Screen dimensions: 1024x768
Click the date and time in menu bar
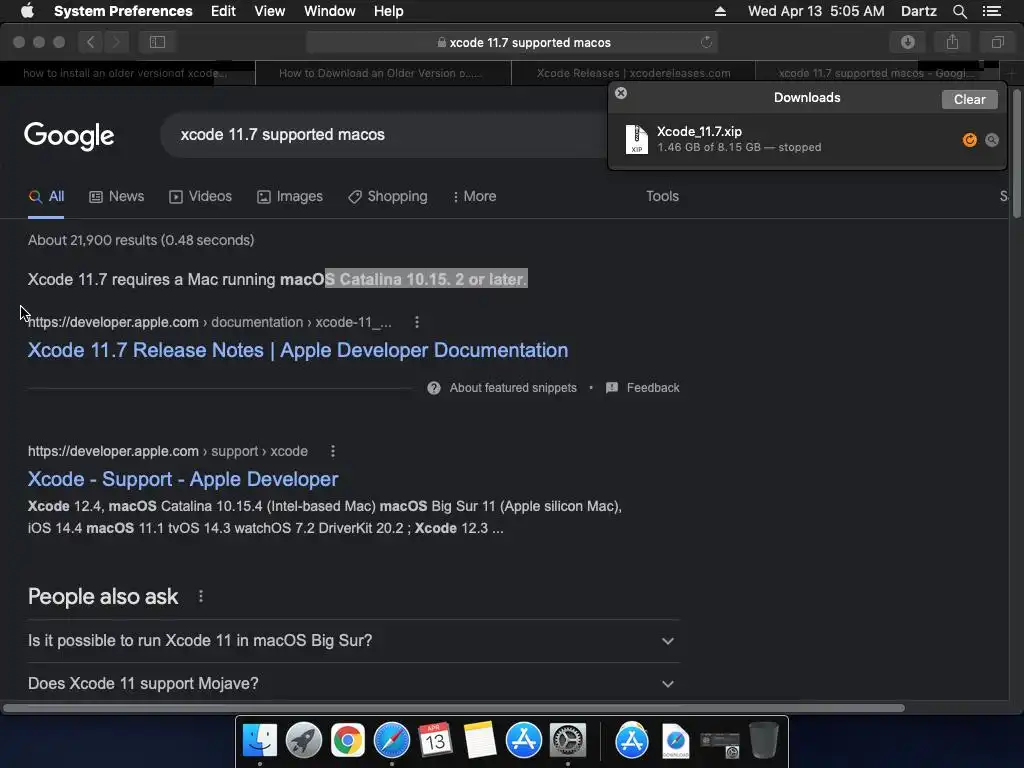(x=816, y=11)
